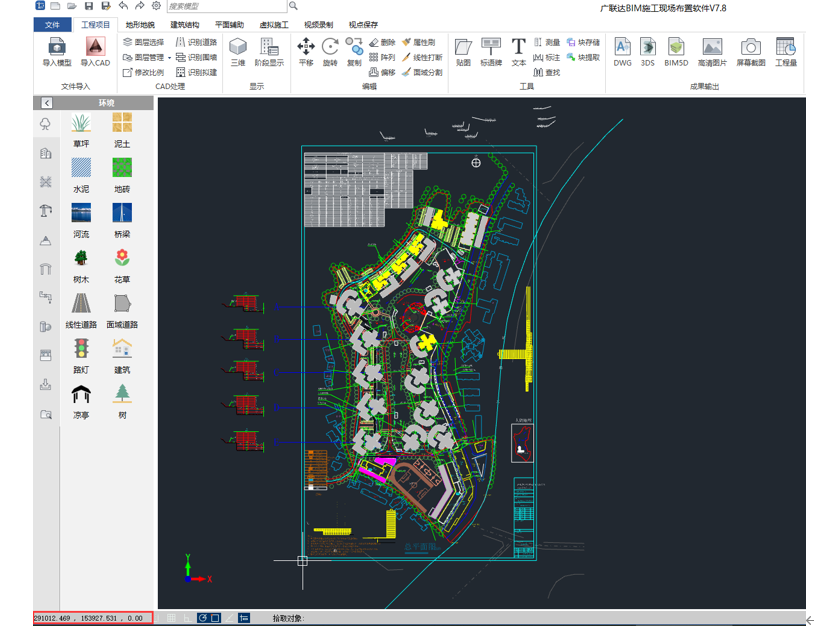This screenshot has height=631, width=814.
Task: Toggle the polar tracking status bar button
Action: pyautogui.click(x=202, y=618)
